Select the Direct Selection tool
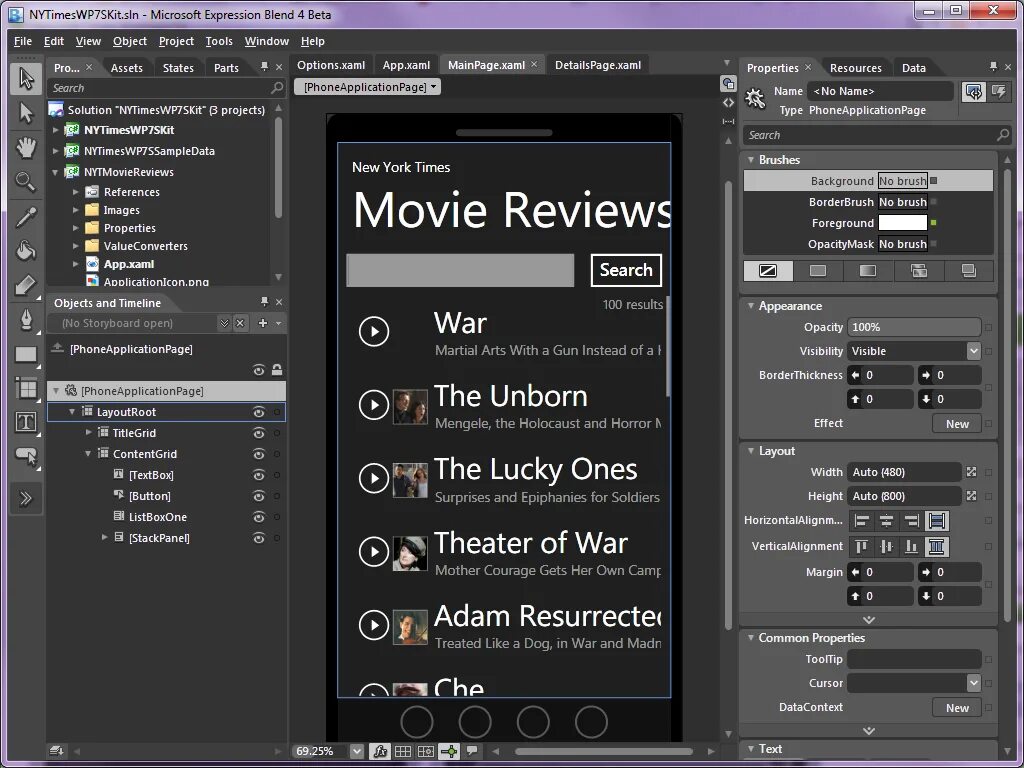This screenshot has width=1024, height=768. (25, 113)
